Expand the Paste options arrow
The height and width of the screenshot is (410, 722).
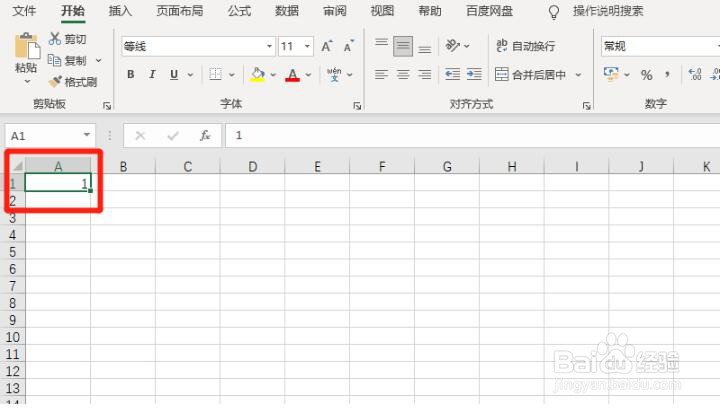tap(27, 82)
